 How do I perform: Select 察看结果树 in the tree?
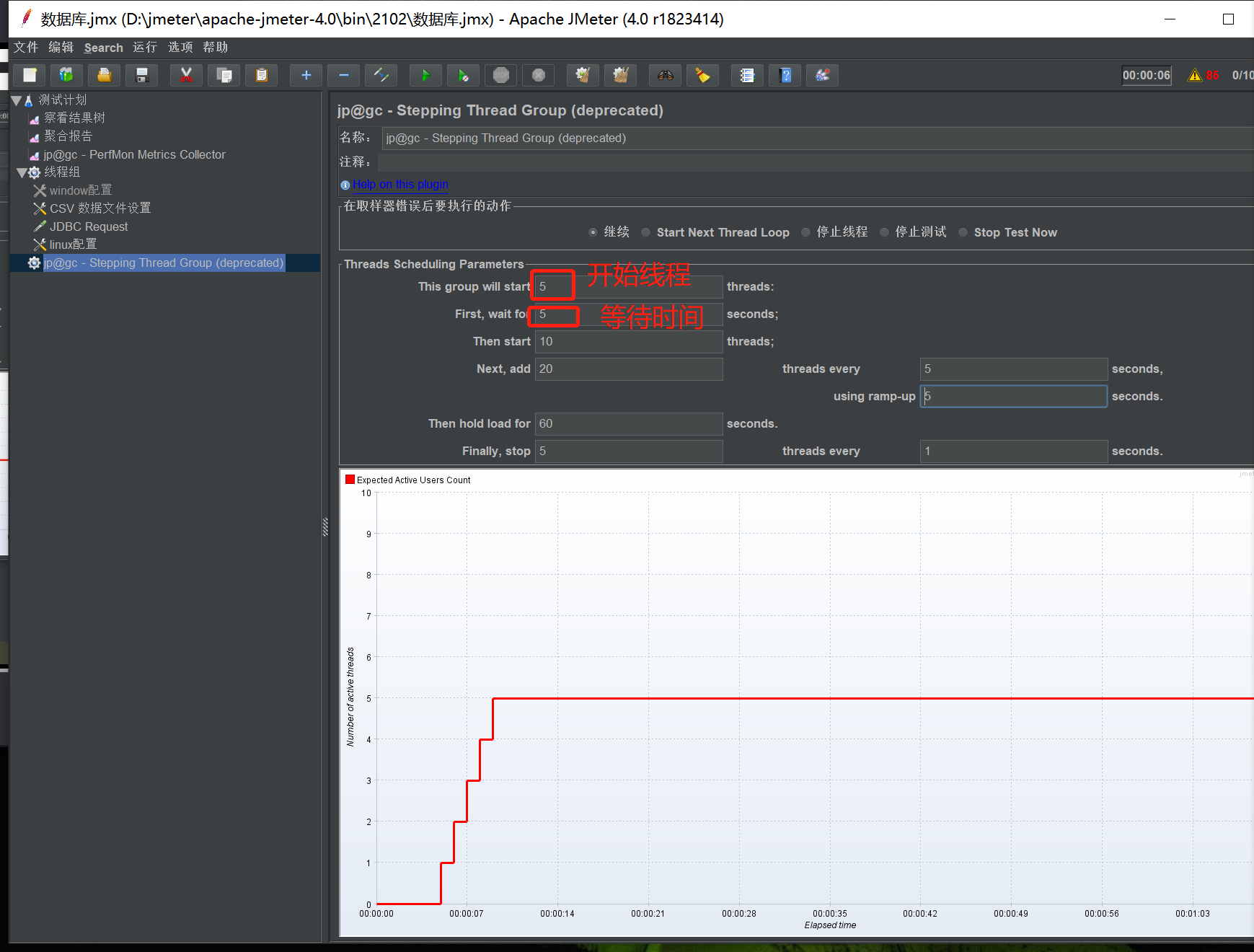[x=74, y=118]
